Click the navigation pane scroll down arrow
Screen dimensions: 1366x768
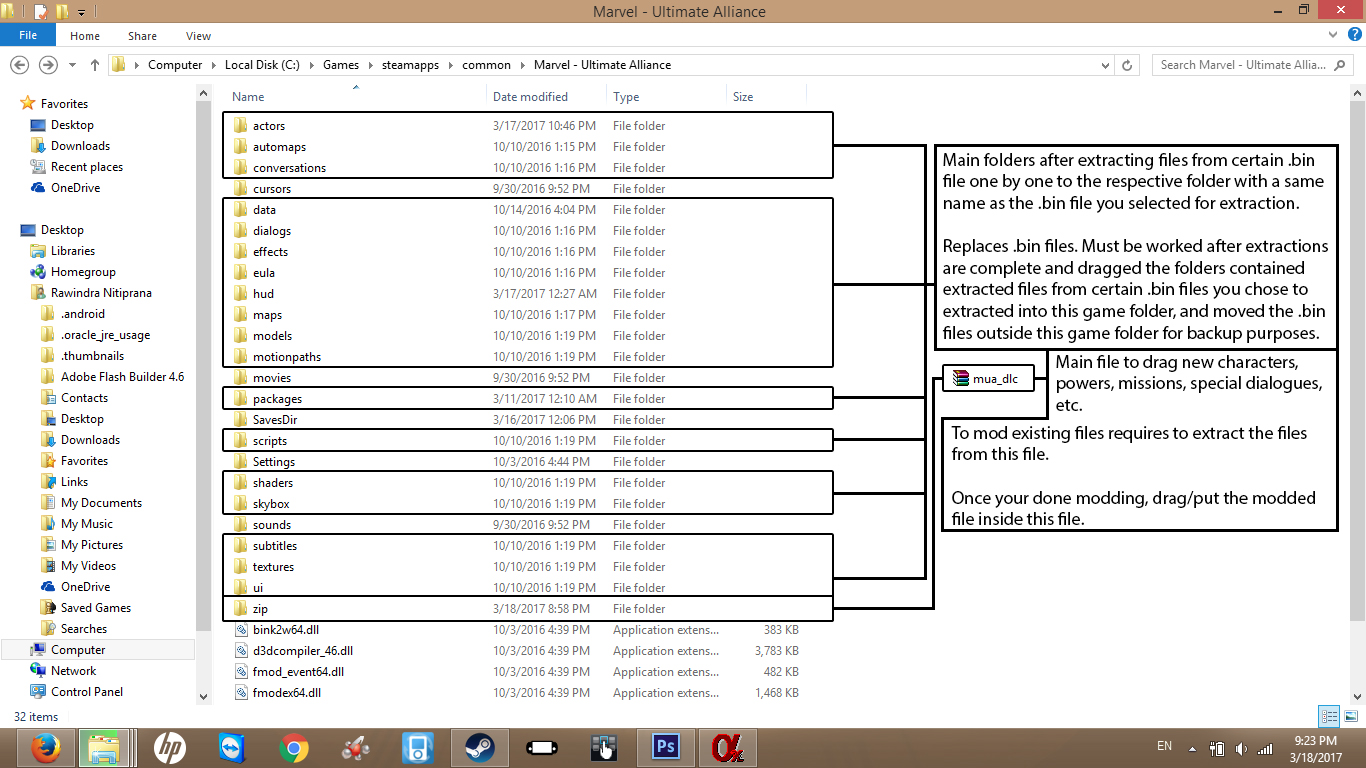204,697
